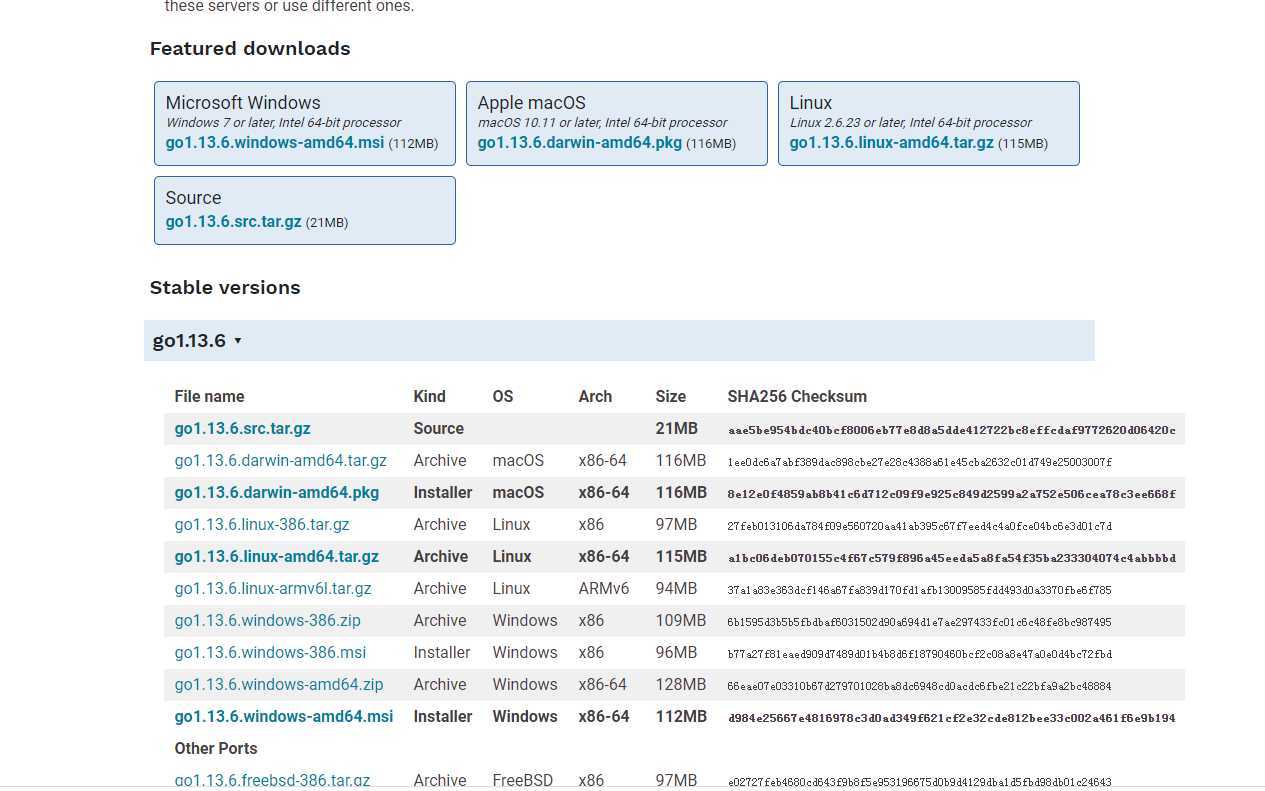
Task: Click the "Source" title in the featured box
Action: pyautogui.click(x=194, y=198)
